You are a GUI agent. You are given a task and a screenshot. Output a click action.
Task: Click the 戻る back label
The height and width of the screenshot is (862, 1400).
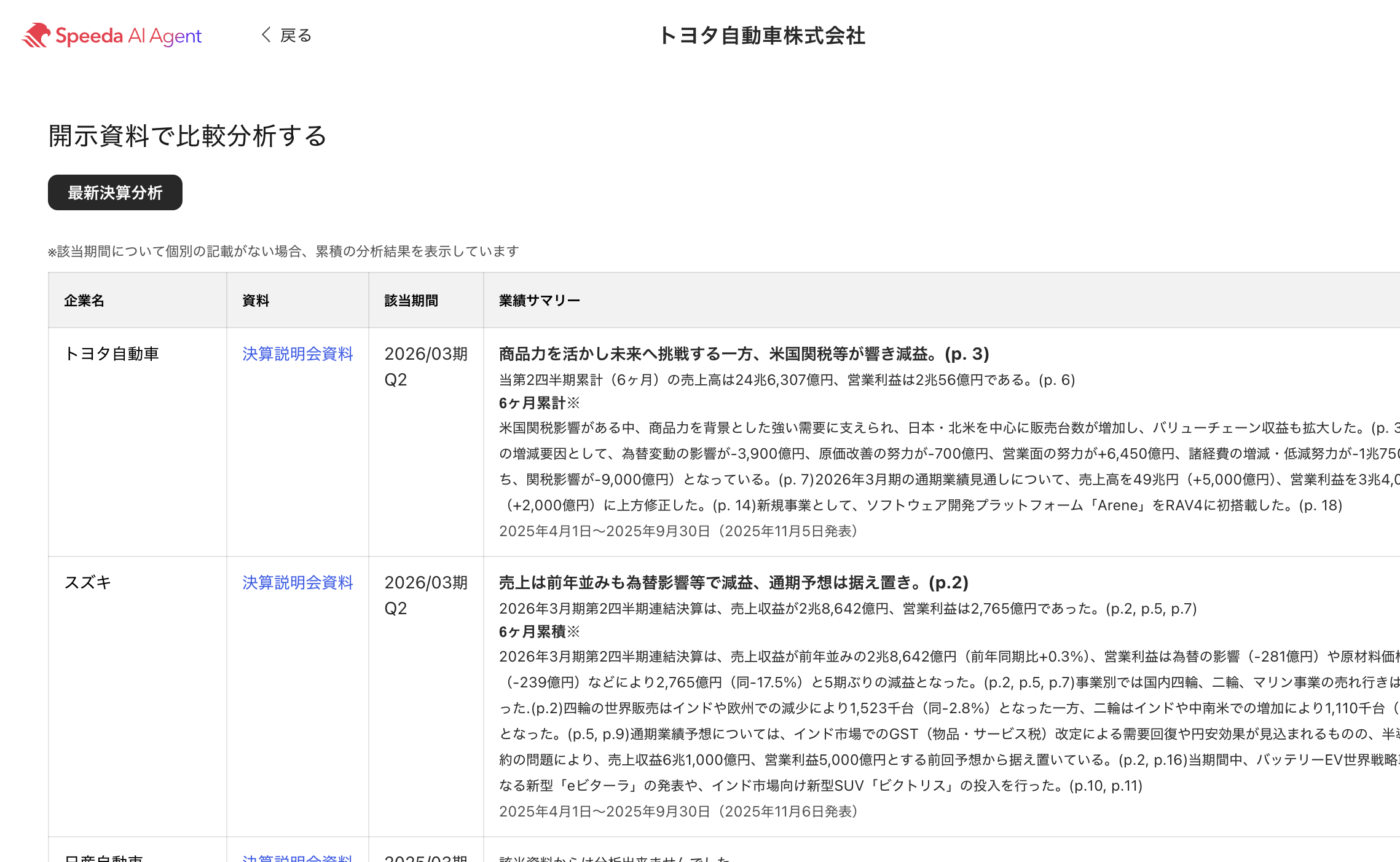coord(296,36)
